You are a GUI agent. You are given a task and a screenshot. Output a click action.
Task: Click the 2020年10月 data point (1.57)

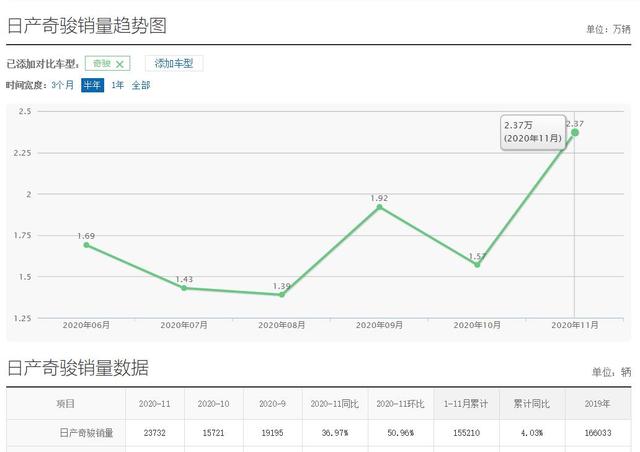tap(477, 265)
